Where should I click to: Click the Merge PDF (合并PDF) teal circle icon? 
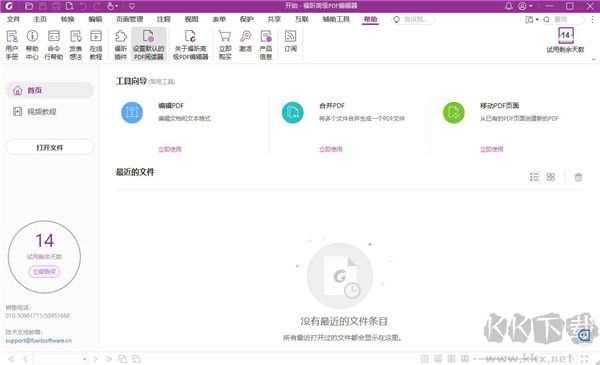(293, 112)
